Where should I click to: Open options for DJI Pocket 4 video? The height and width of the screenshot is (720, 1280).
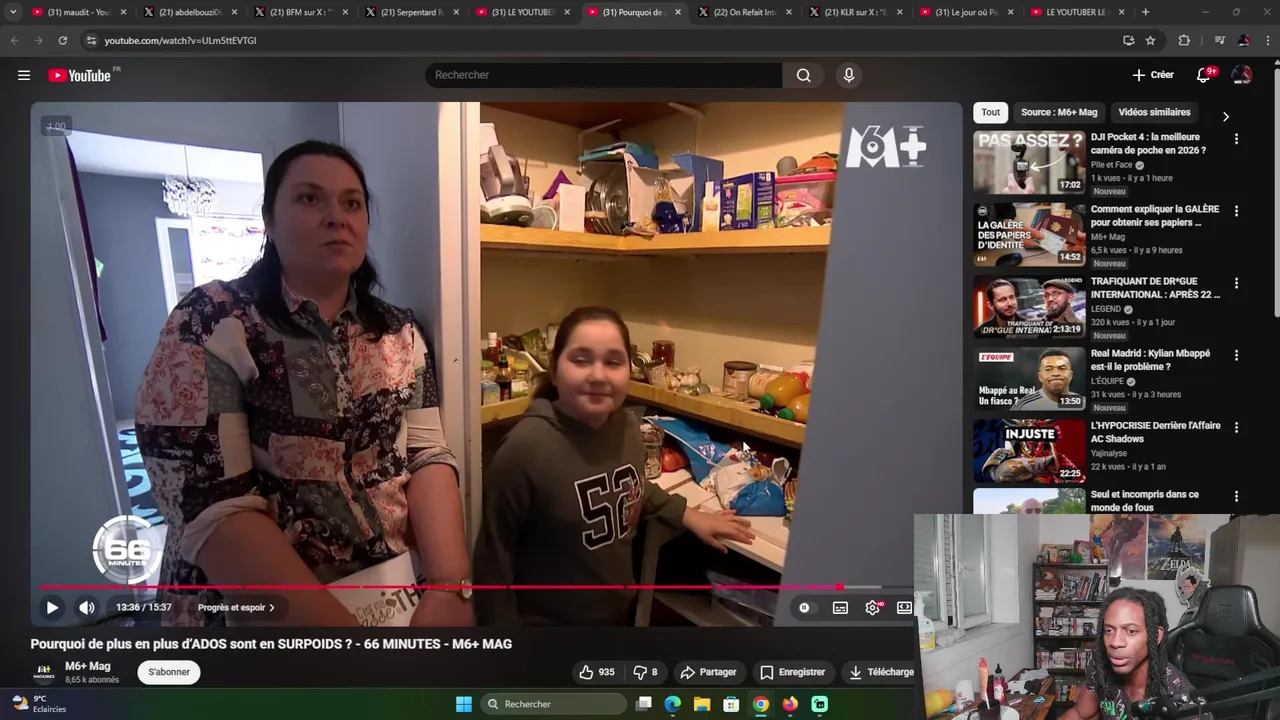click(x=1236, y=139)
